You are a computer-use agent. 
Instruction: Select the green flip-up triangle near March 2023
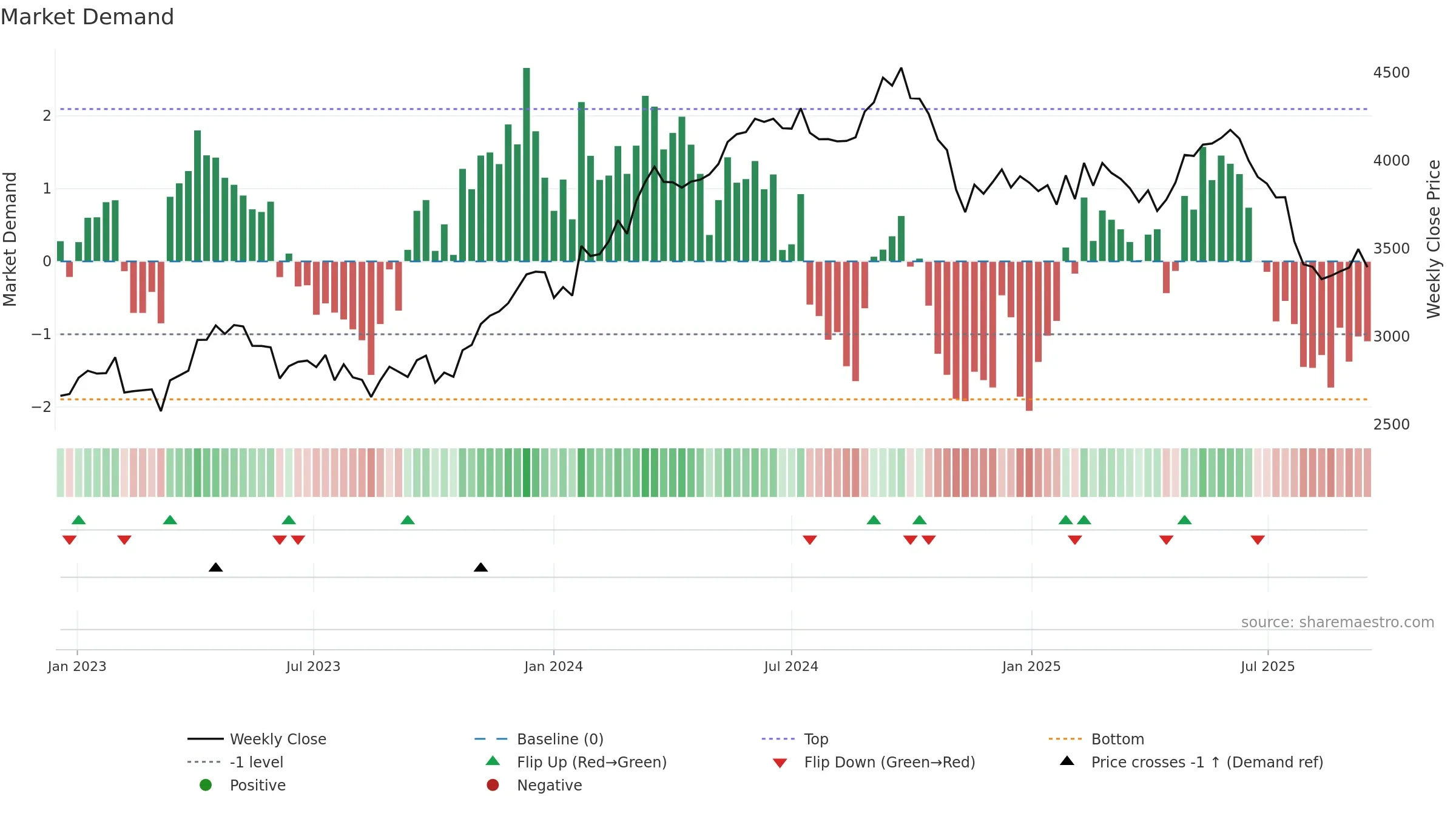point(170,520)
